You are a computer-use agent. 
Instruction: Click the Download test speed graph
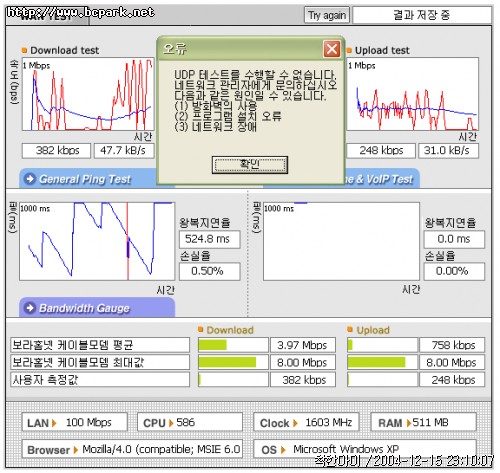click(x=88, y=94)
